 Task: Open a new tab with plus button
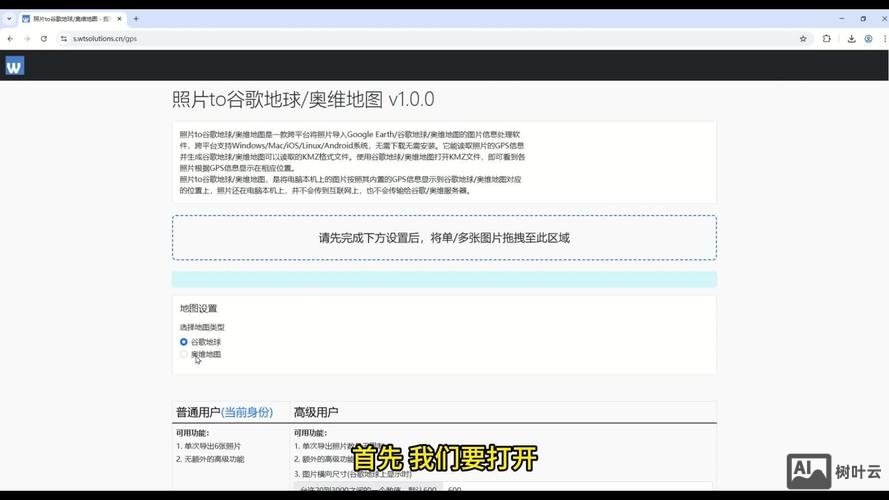136,19
